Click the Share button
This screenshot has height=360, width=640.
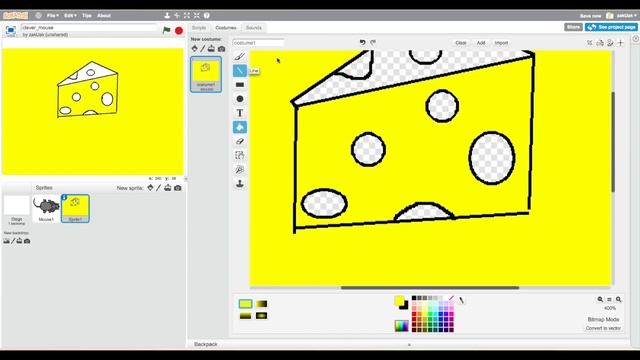pos(573,27)
